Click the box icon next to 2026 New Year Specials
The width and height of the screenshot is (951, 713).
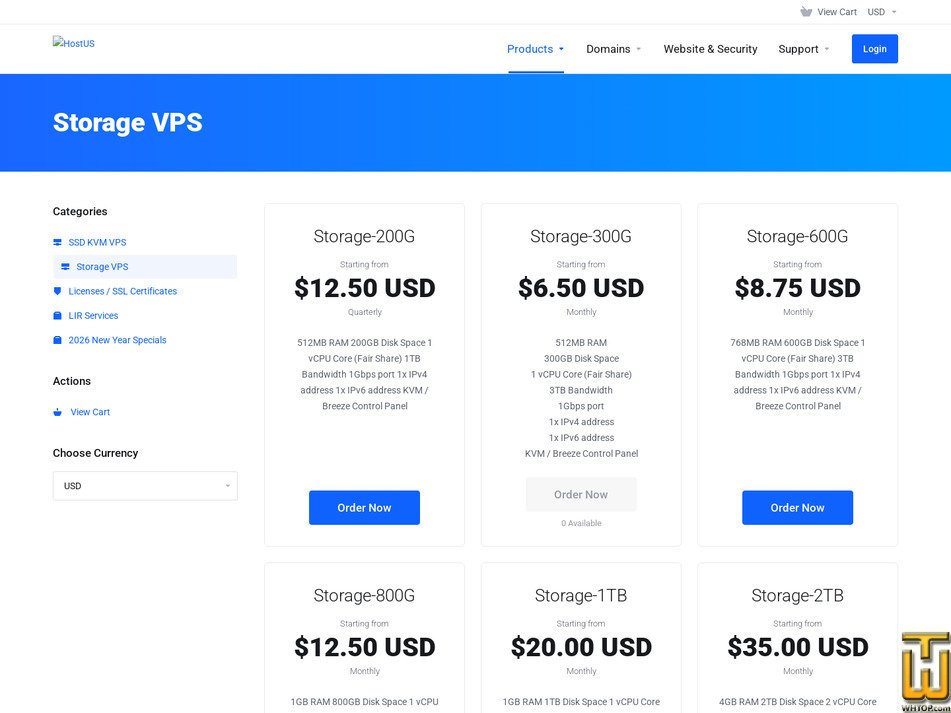(x=58, y=340)
